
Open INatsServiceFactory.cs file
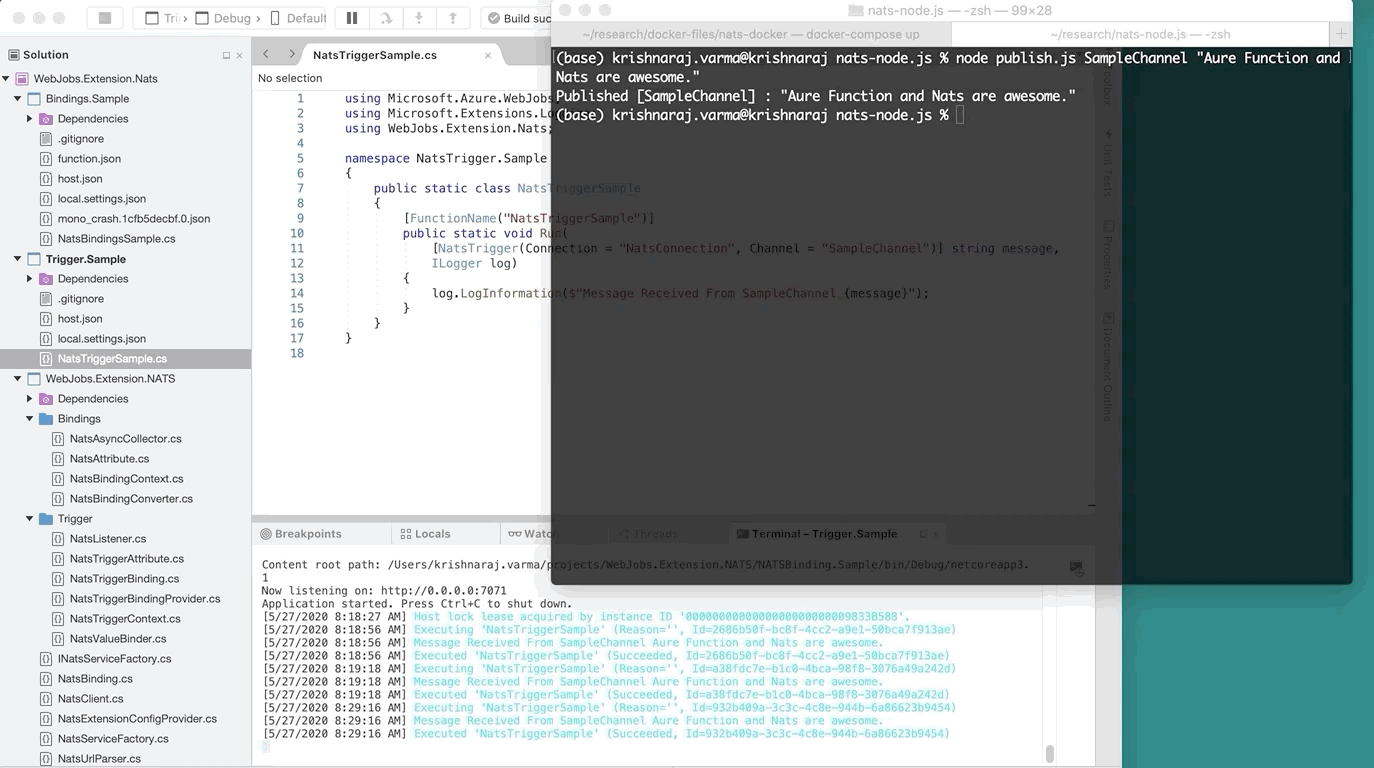(114, 659)
